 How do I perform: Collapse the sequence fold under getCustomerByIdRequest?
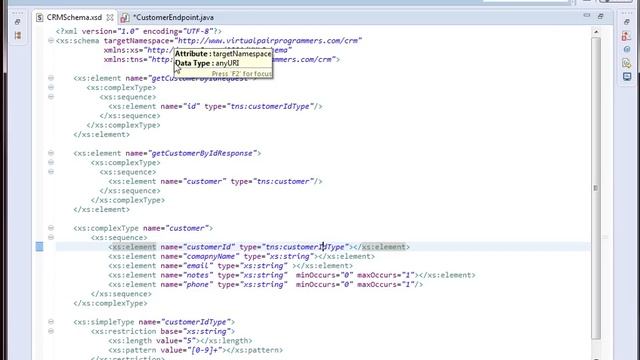point(51,97)
